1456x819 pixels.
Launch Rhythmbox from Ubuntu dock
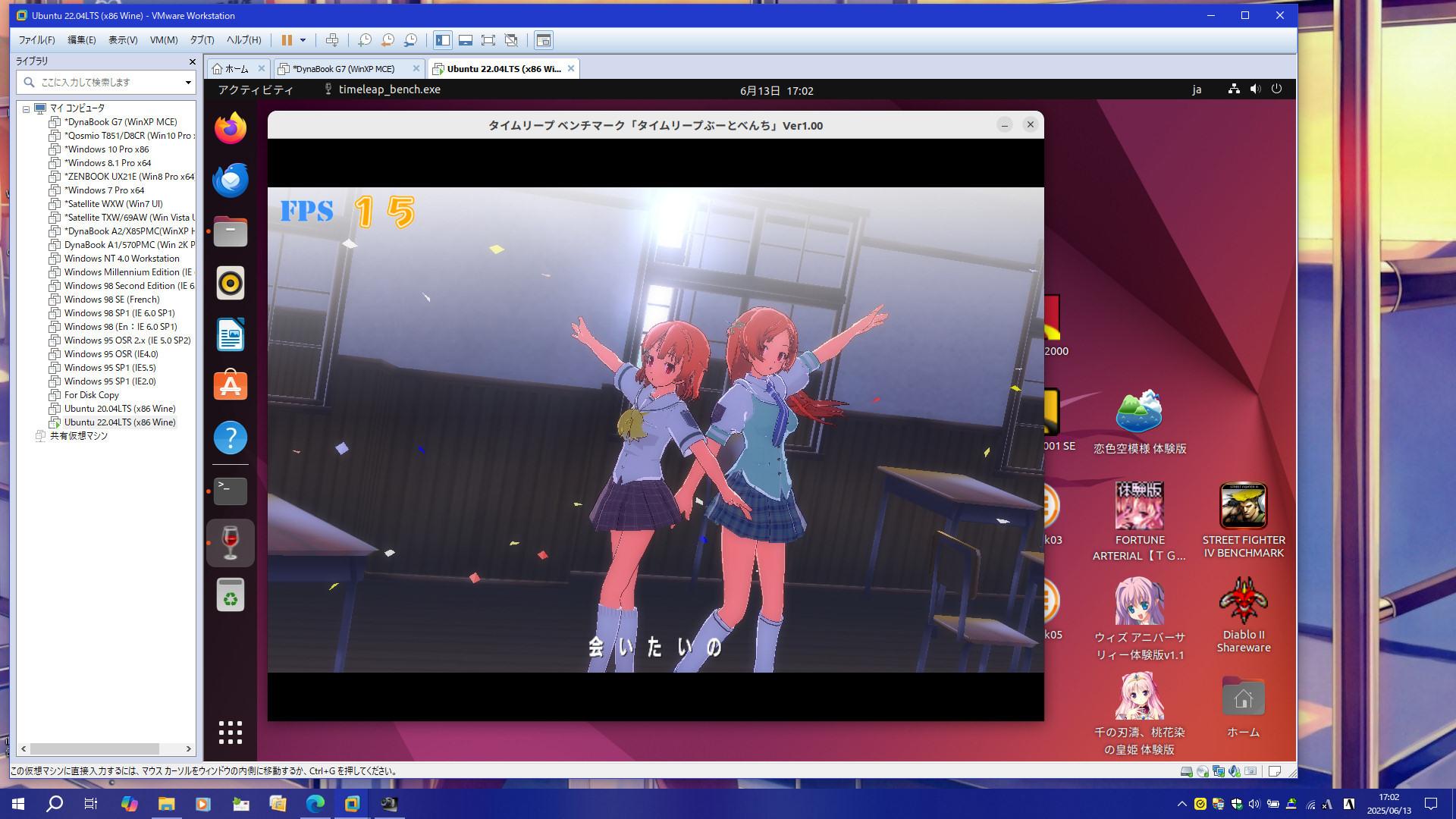click(231, 284)
